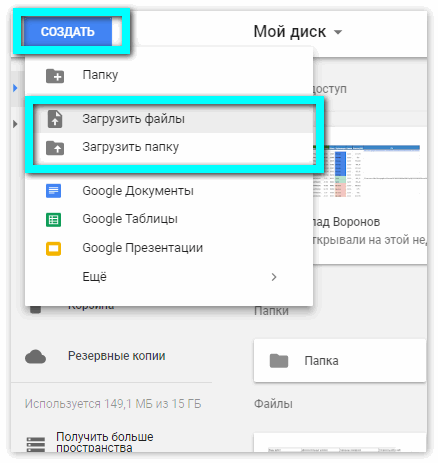Expand the blue sidebar tree arrow
The width and height of the screenshot is (438, 463).
pyautogui.click(x=15, y=88)
